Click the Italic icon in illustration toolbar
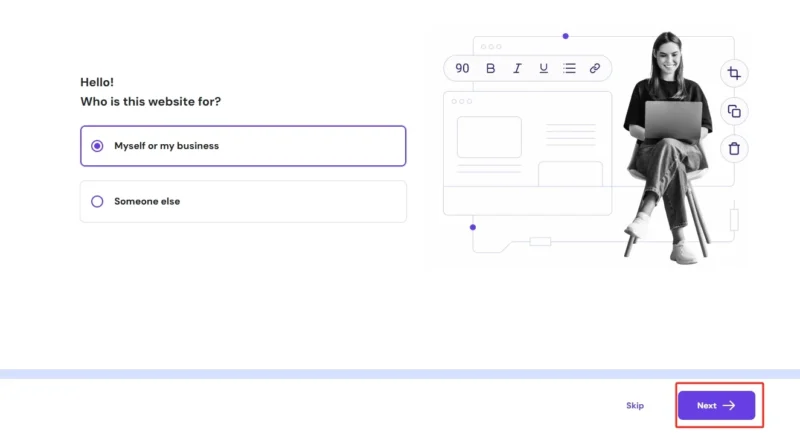The image size is (800, 441). pyautogui.click(x=517, y=68)
